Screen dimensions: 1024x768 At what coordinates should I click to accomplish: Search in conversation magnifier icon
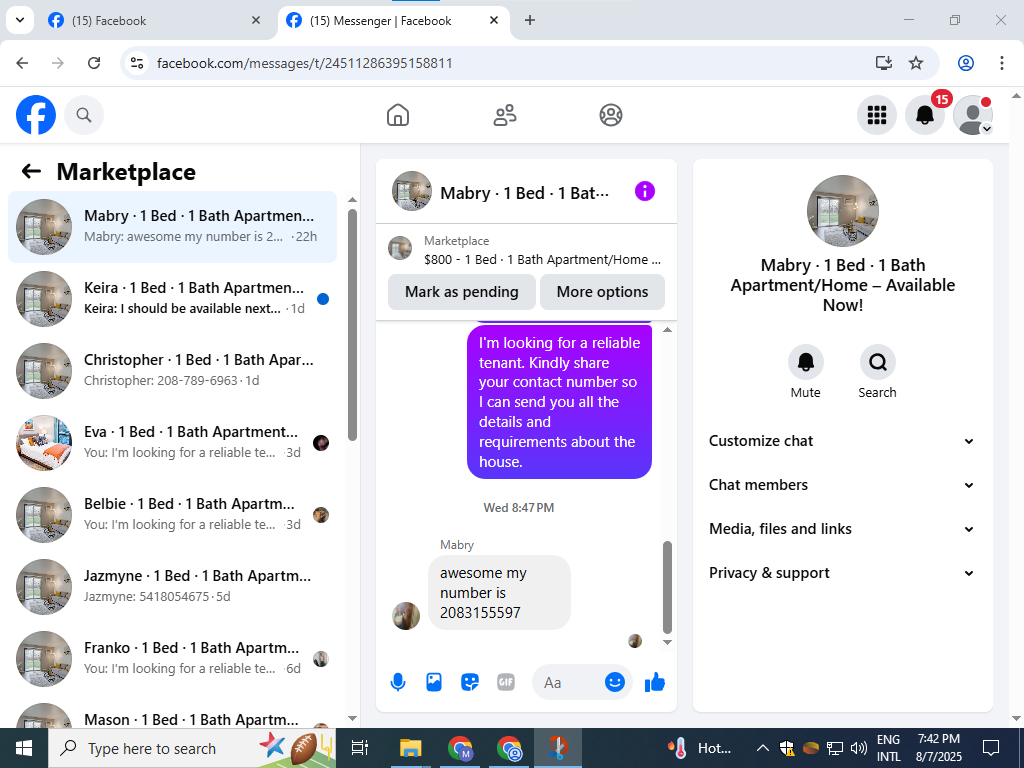tap(877, 362)
